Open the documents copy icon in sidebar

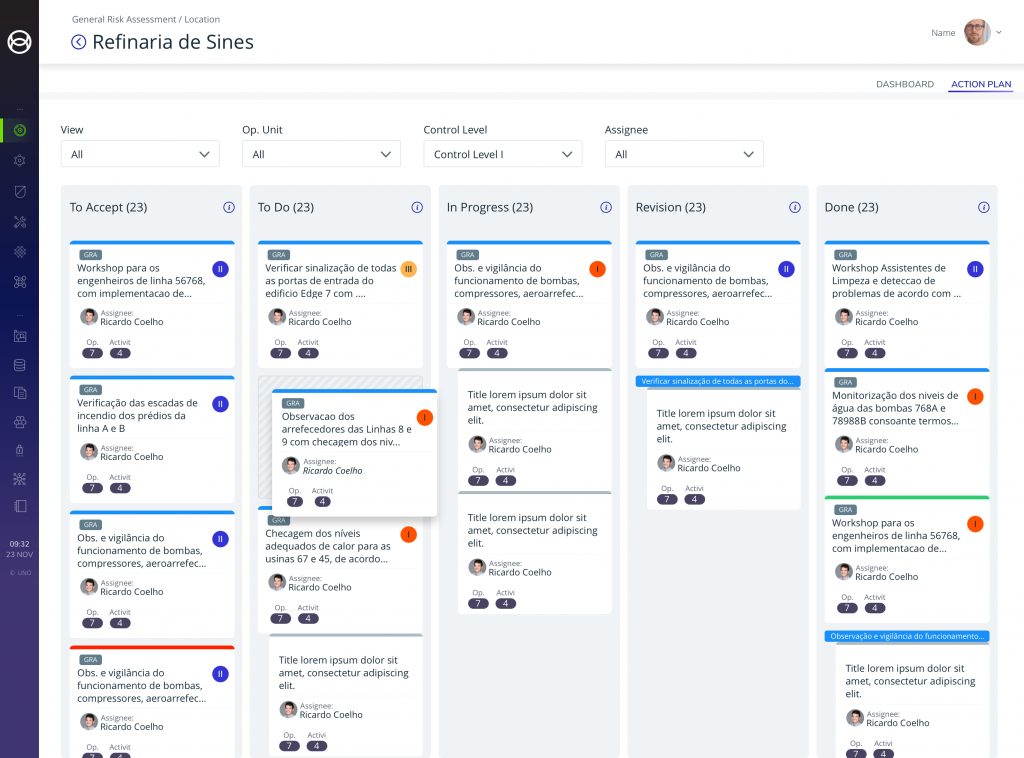20,393
